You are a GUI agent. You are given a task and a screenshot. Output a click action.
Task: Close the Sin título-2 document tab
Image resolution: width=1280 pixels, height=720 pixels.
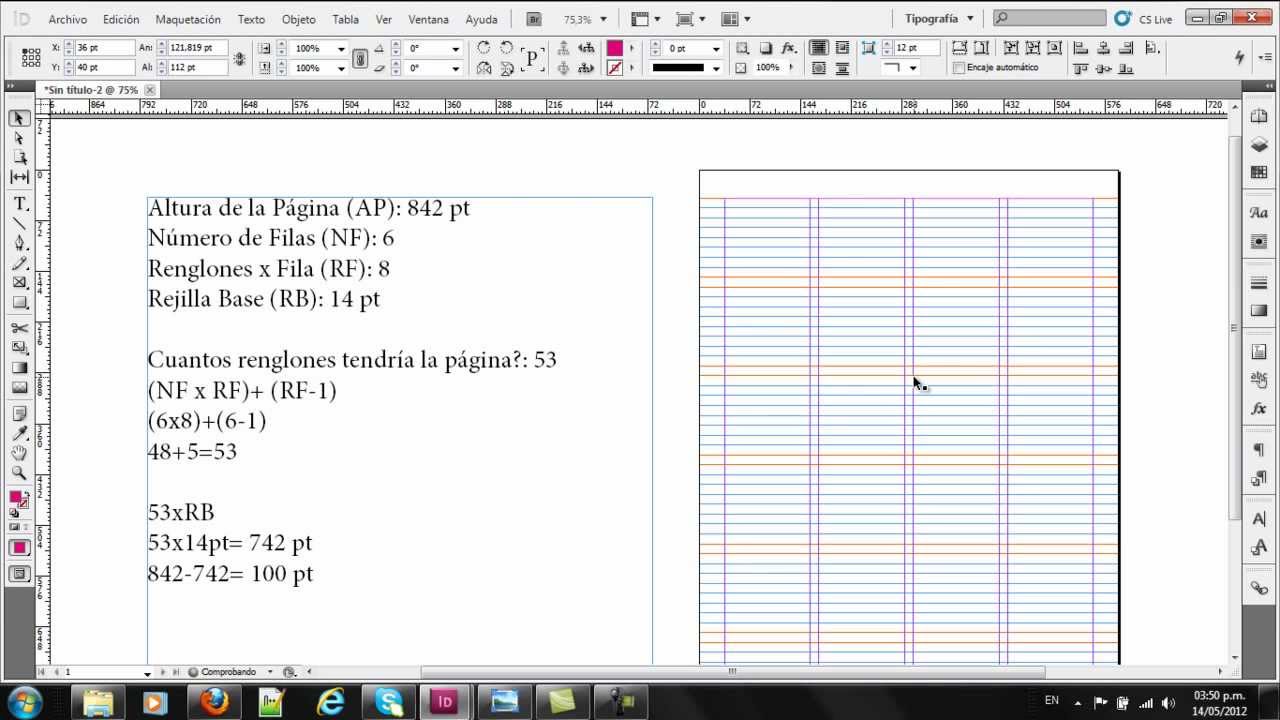(150, 90)
